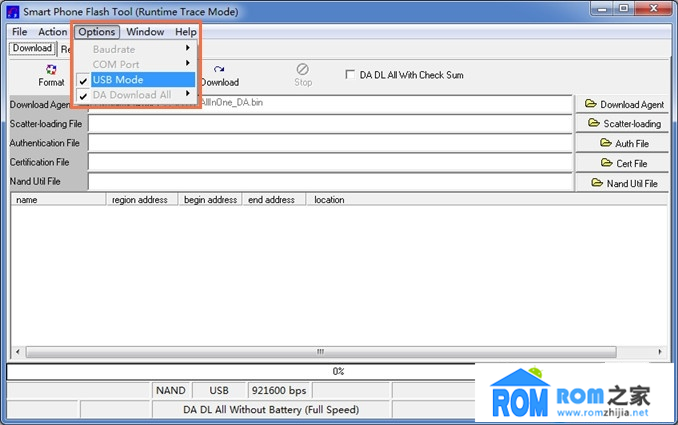
Task: Click the Nand Util File folder icon
Action: click(x=597, y=183)
